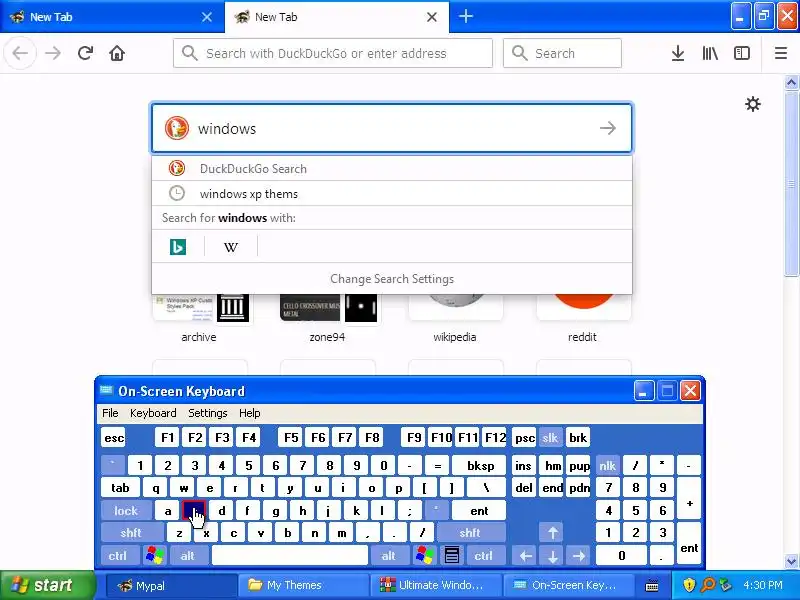The width and height of the screenshot is (800, 600).
Task: Click the on-screen space bar
Action: [290, 556]
